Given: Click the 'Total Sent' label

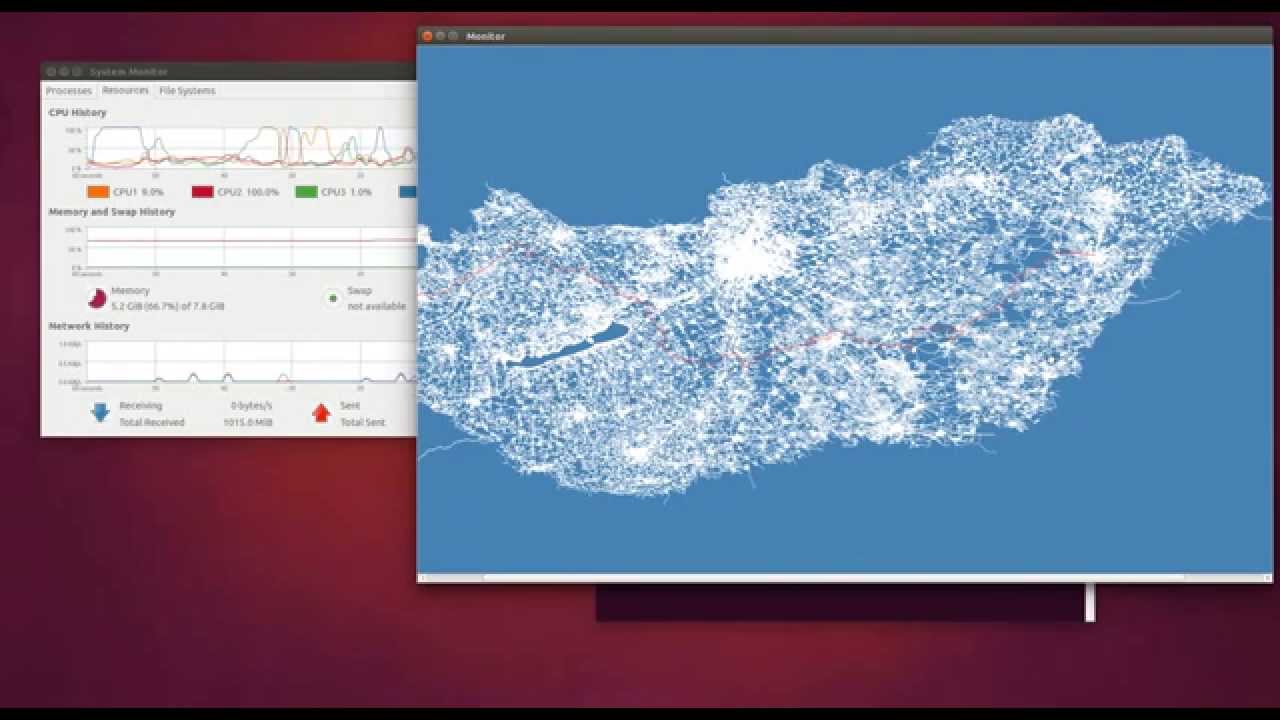Looking at the screenshot, I should click(362, 423).
